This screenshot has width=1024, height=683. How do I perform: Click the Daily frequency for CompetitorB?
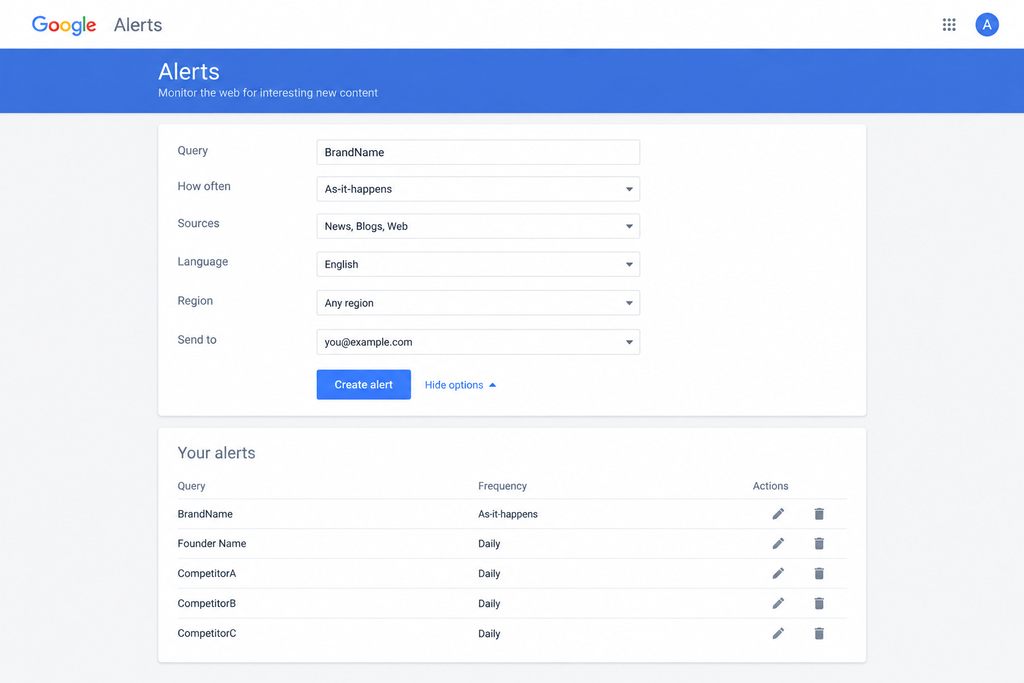tap(489, 603)
